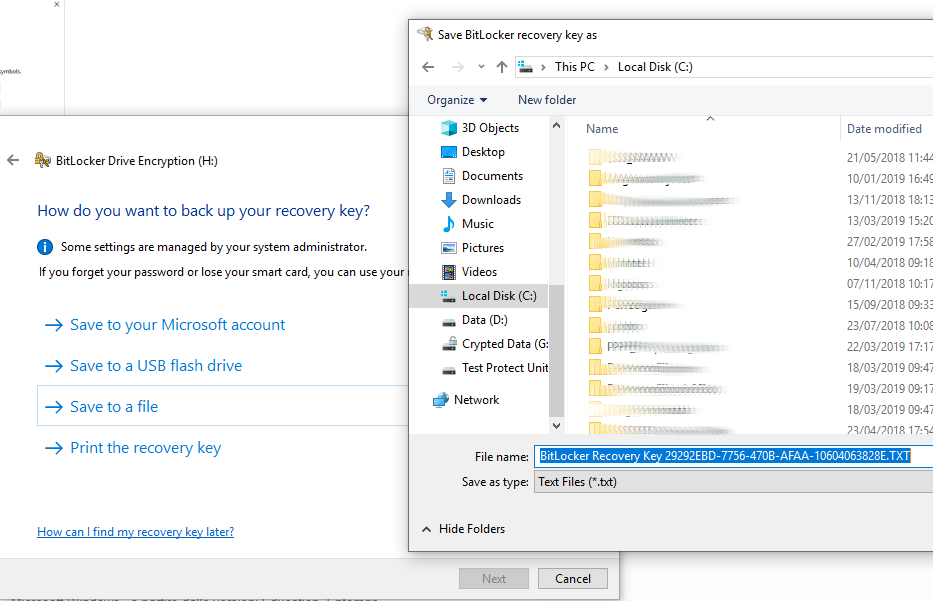Viewport: 933px width, 601px height.
Task: Click the Crypted Data padlock drive icon
Action: 449,344
